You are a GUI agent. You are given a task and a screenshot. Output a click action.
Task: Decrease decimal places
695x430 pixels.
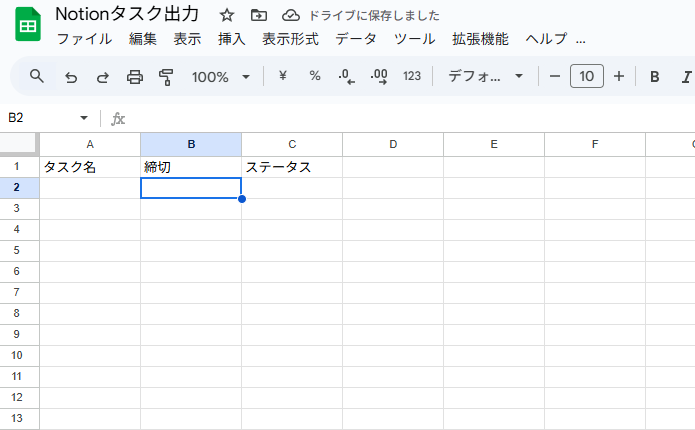point(346,76)
